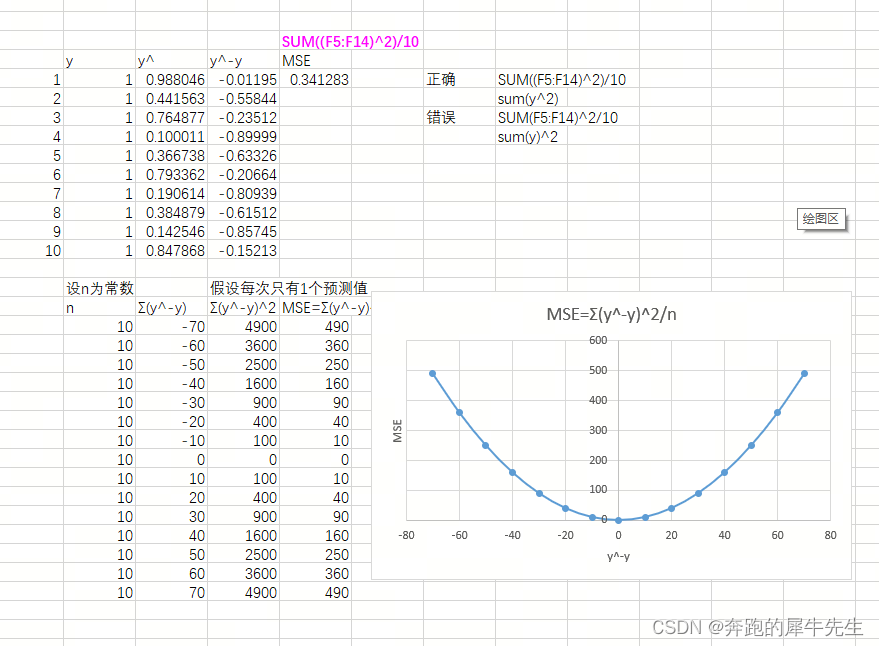Image resolution: width=879 pixels, height=646 pixels.
Task: Select the chart data point at x=70
Action: point(804,373)
